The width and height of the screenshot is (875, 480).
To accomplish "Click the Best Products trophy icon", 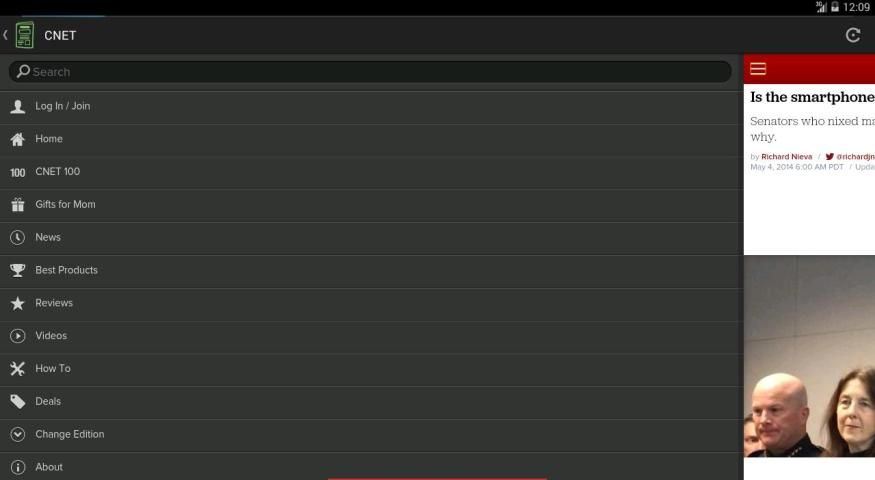I will [18, 271].
